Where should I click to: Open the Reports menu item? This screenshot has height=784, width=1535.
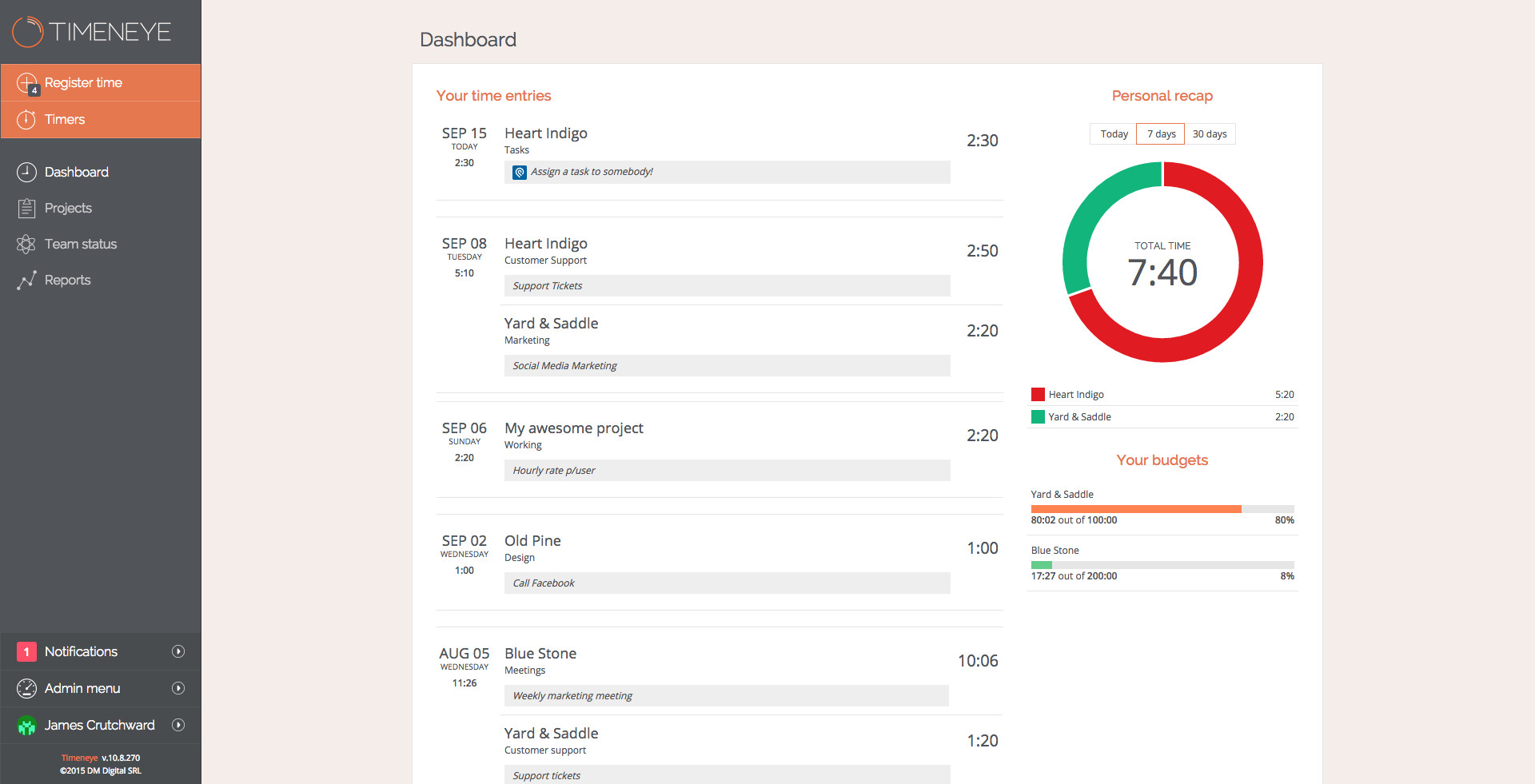68,280
